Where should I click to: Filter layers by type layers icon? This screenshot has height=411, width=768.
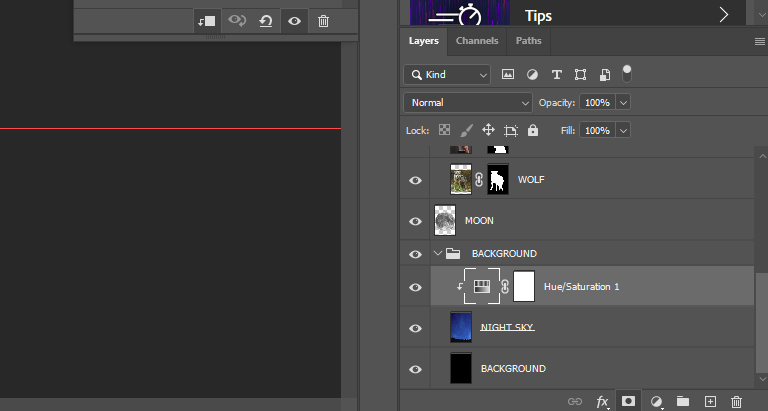(x=556, y=74)
